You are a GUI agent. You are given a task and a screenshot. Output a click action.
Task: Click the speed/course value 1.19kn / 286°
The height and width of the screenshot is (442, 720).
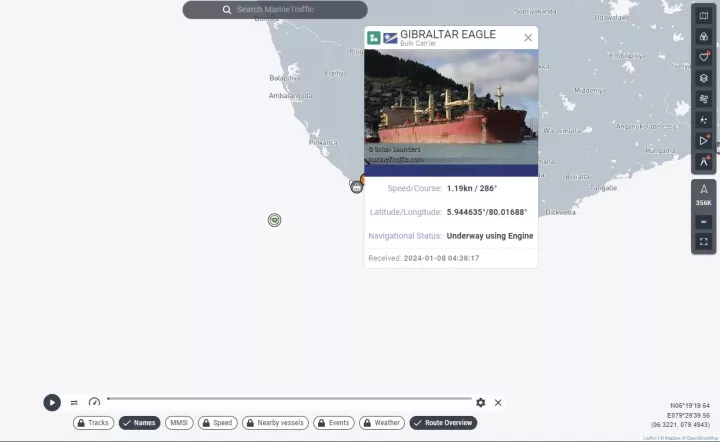click(472, 188)
